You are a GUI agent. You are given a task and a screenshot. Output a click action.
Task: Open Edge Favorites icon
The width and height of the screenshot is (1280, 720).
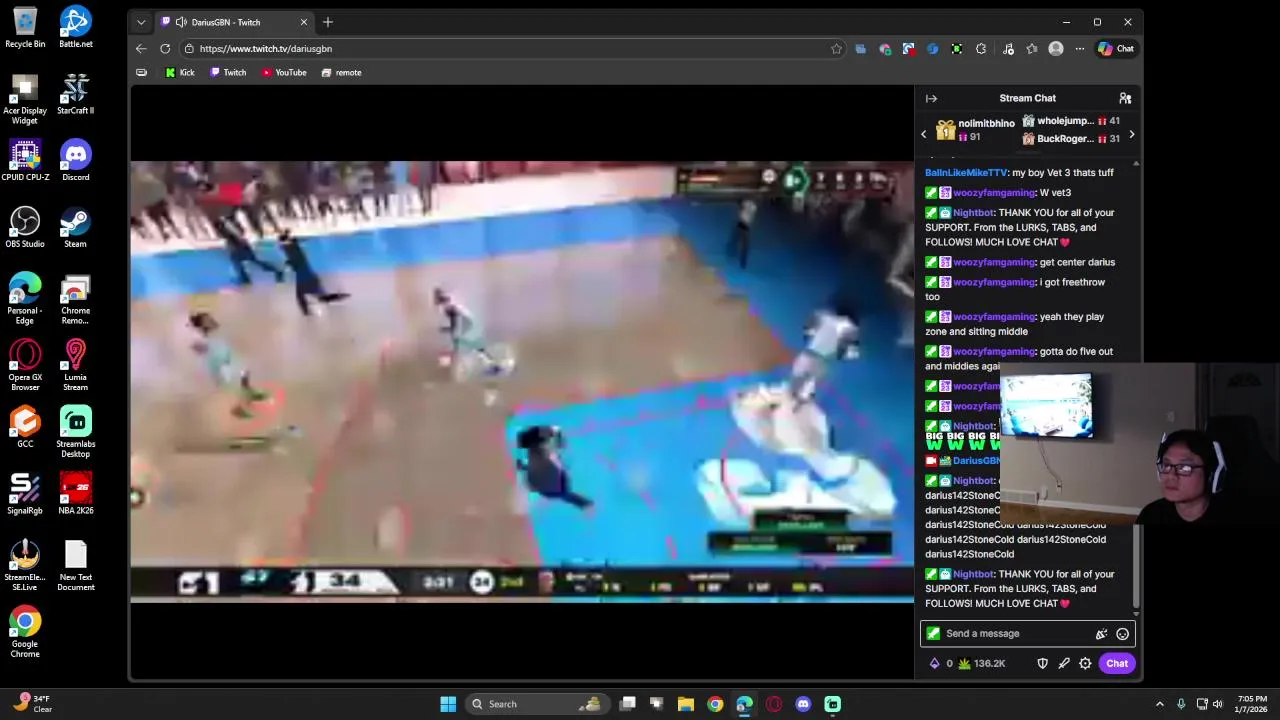click(1032, 48)
